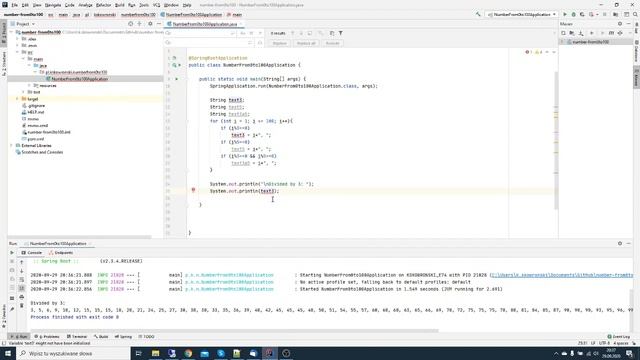Click the Windows taskbar search box
The width and height of the screenshot is (640, 360).
73,353
